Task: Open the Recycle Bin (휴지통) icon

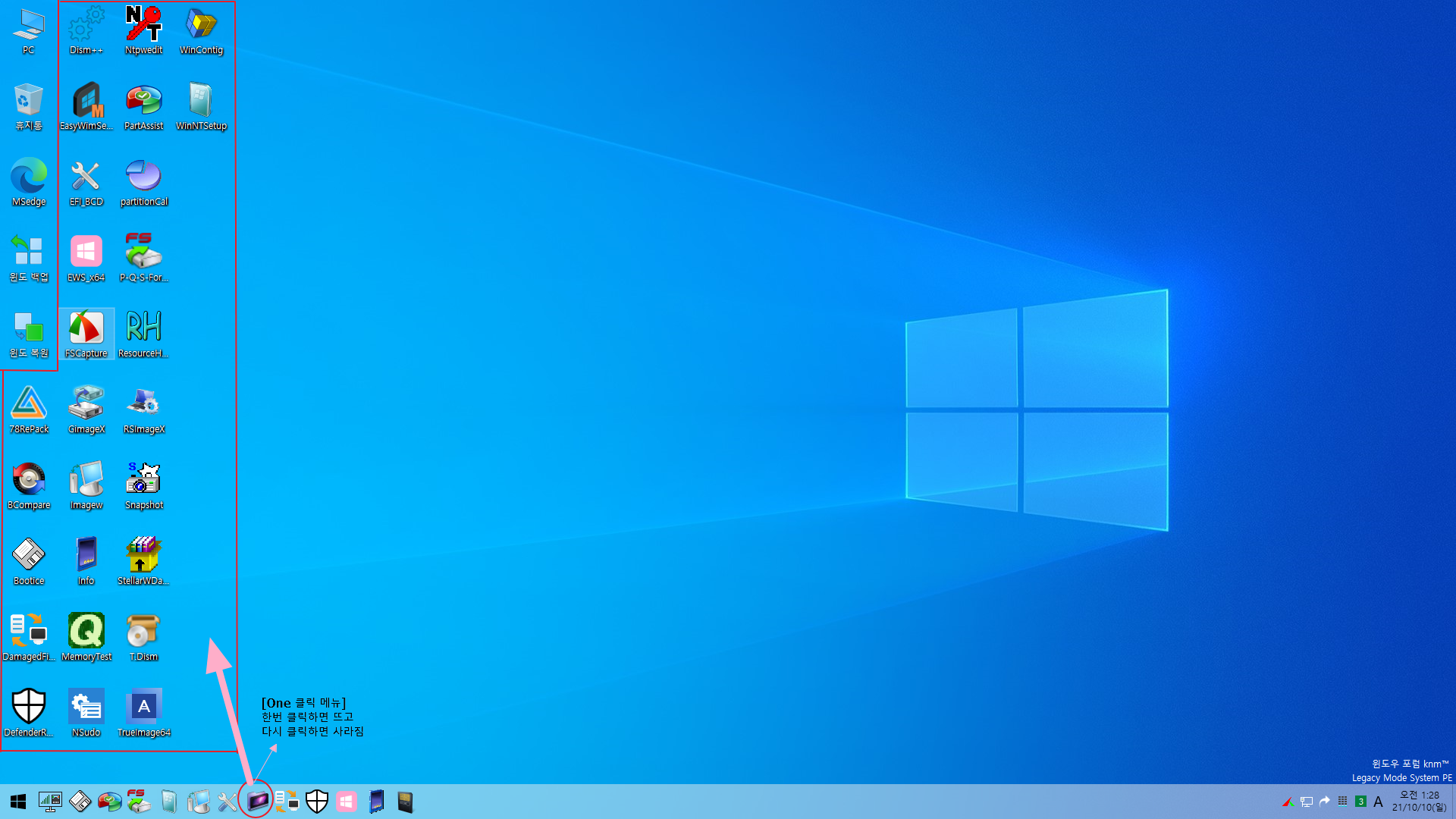Action: point(29,107)
